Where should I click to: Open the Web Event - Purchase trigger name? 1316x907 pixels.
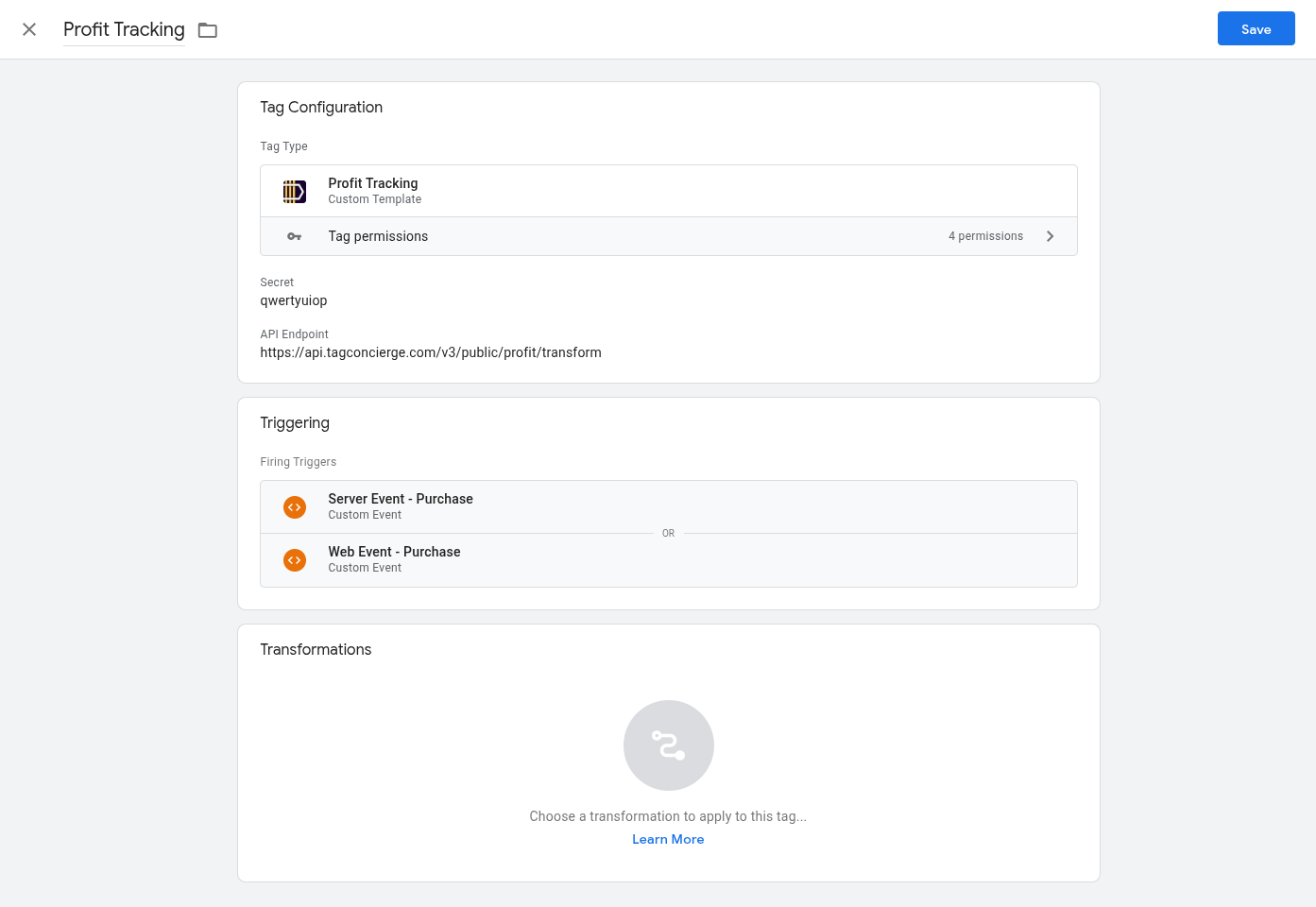(394, 552)
